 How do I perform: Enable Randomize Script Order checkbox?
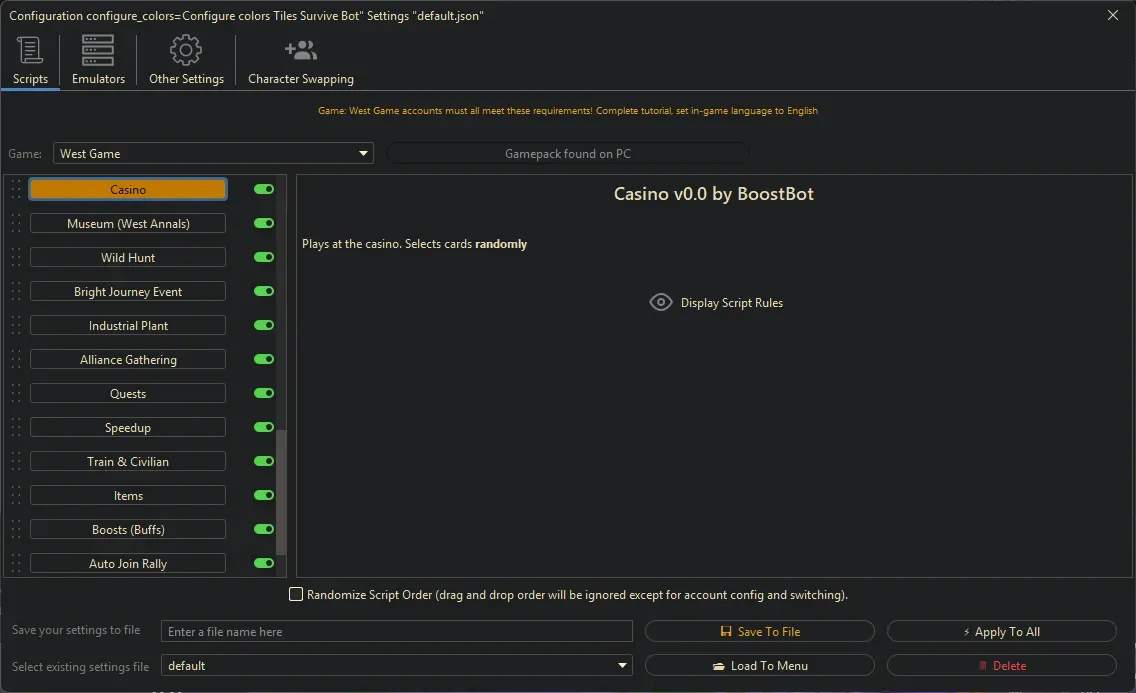[296, 595]
